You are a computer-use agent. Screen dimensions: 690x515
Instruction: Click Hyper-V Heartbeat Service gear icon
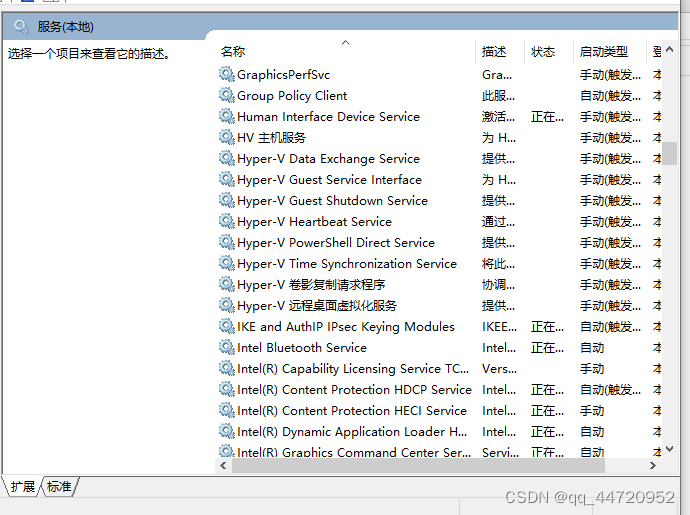pyautogui.click(x=227, y=221)
